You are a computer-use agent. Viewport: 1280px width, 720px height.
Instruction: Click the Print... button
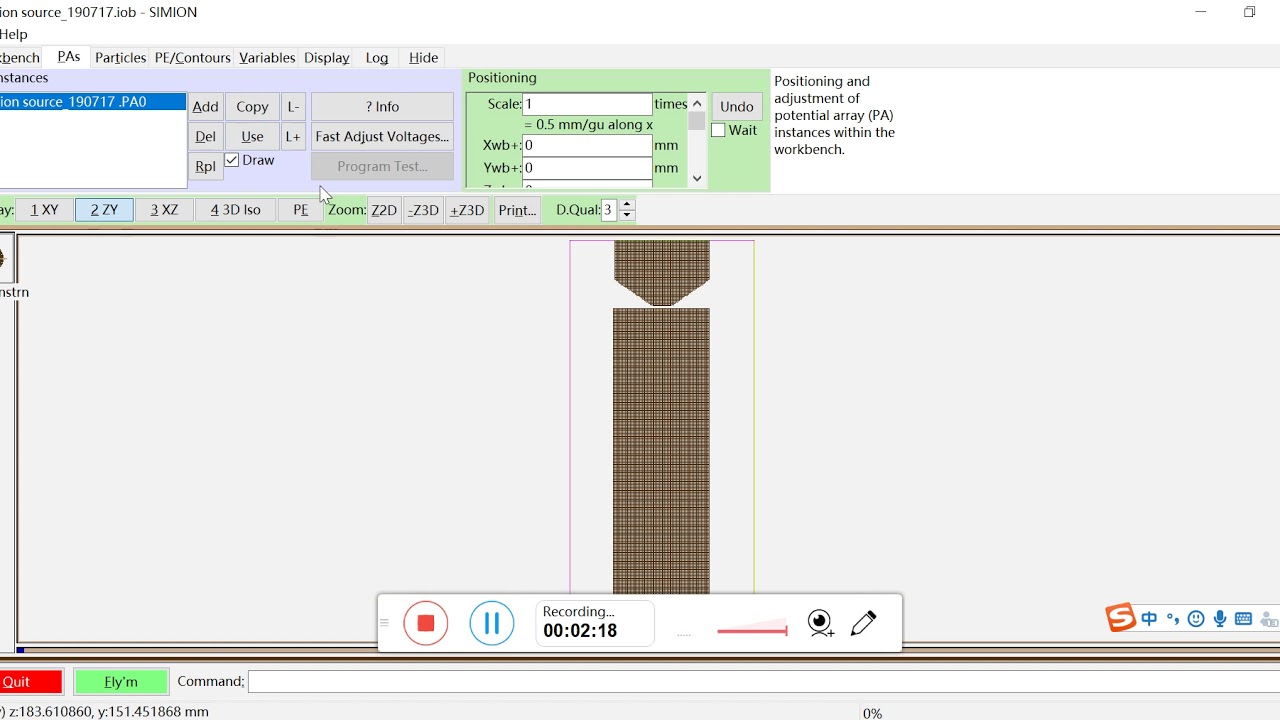pos(517,210)
